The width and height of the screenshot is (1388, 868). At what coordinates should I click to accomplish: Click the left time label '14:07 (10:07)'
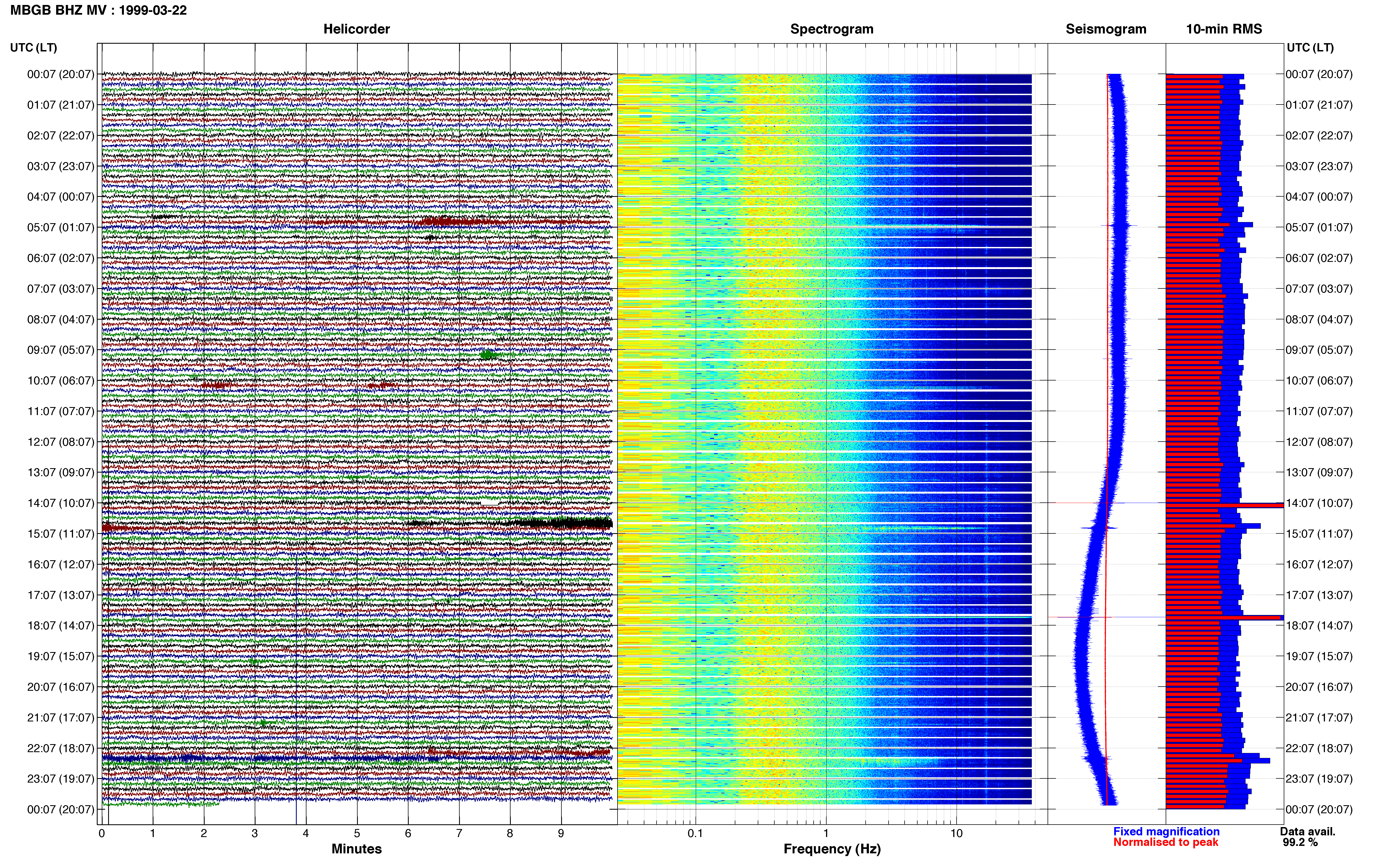click(61, 503)
